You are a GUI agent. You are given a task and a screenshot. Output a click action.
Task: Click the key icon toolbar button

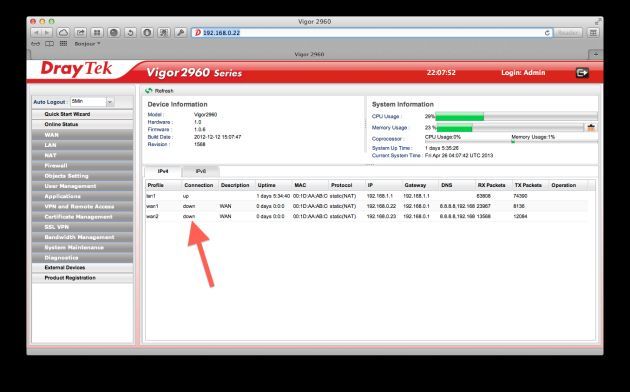click(x=181, y=33)
